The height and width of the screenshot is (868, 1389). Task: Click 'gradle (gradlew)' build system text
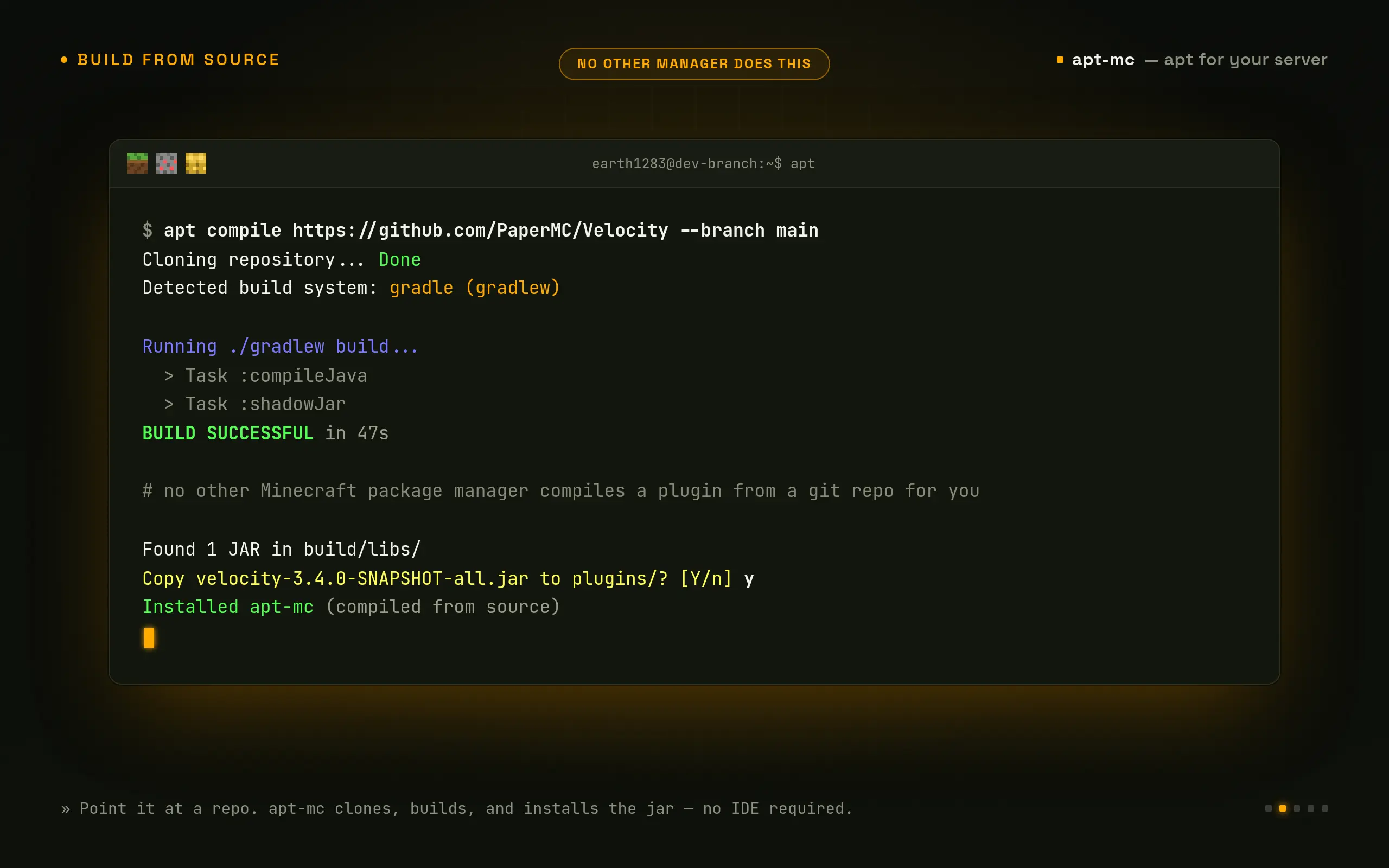475,288
